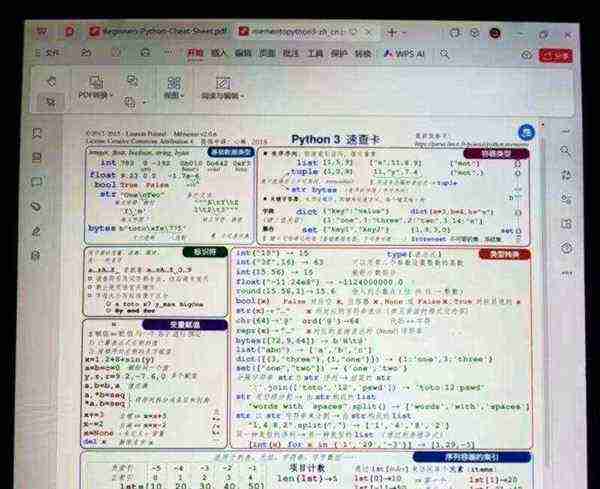The height and width of the screenshot is (489, 600).
Task: Click the search magnifier in the menu bar
Action: point(445,54)
